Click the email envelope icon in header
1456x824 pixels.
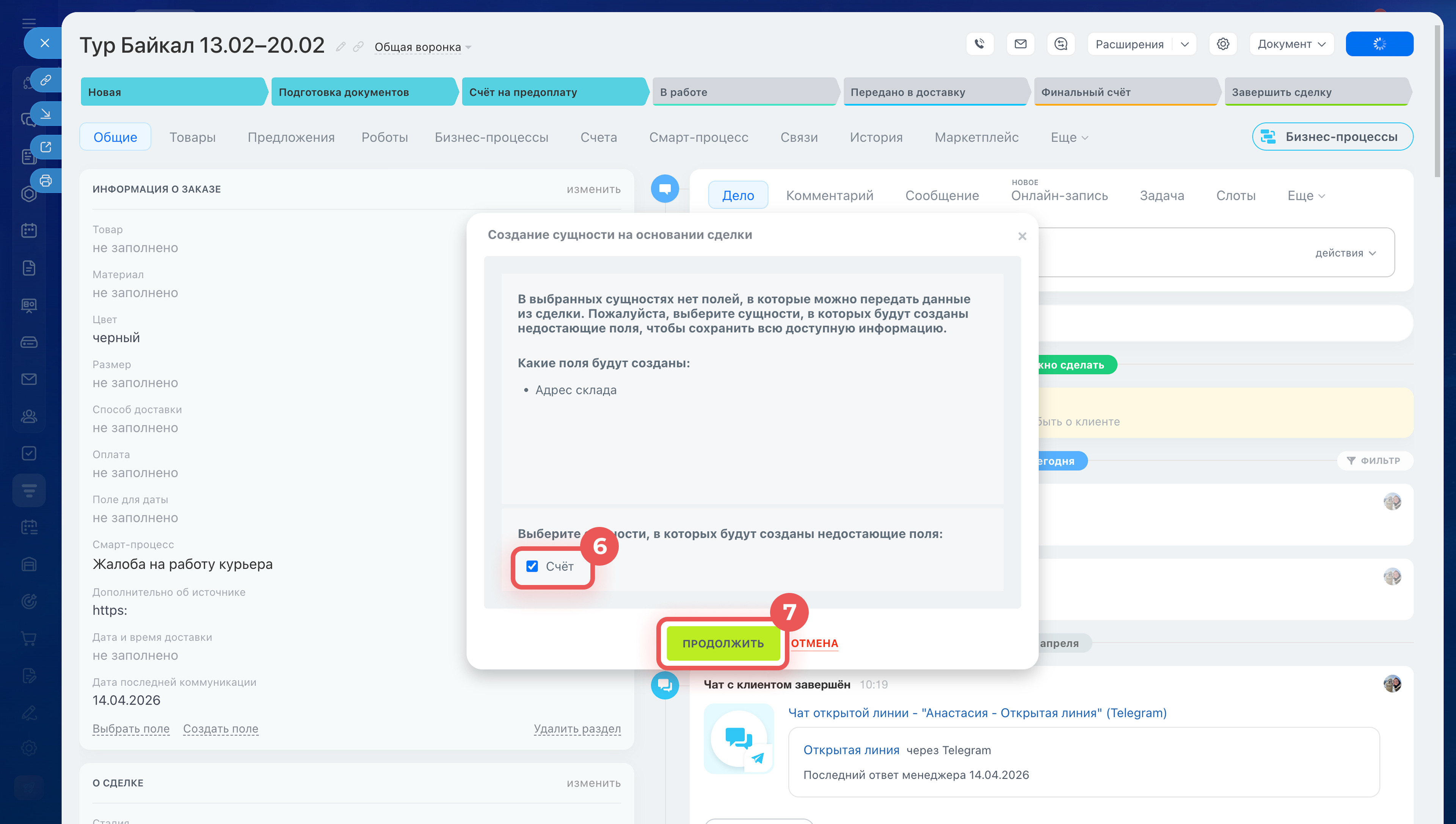click(x=1020, y=44)
